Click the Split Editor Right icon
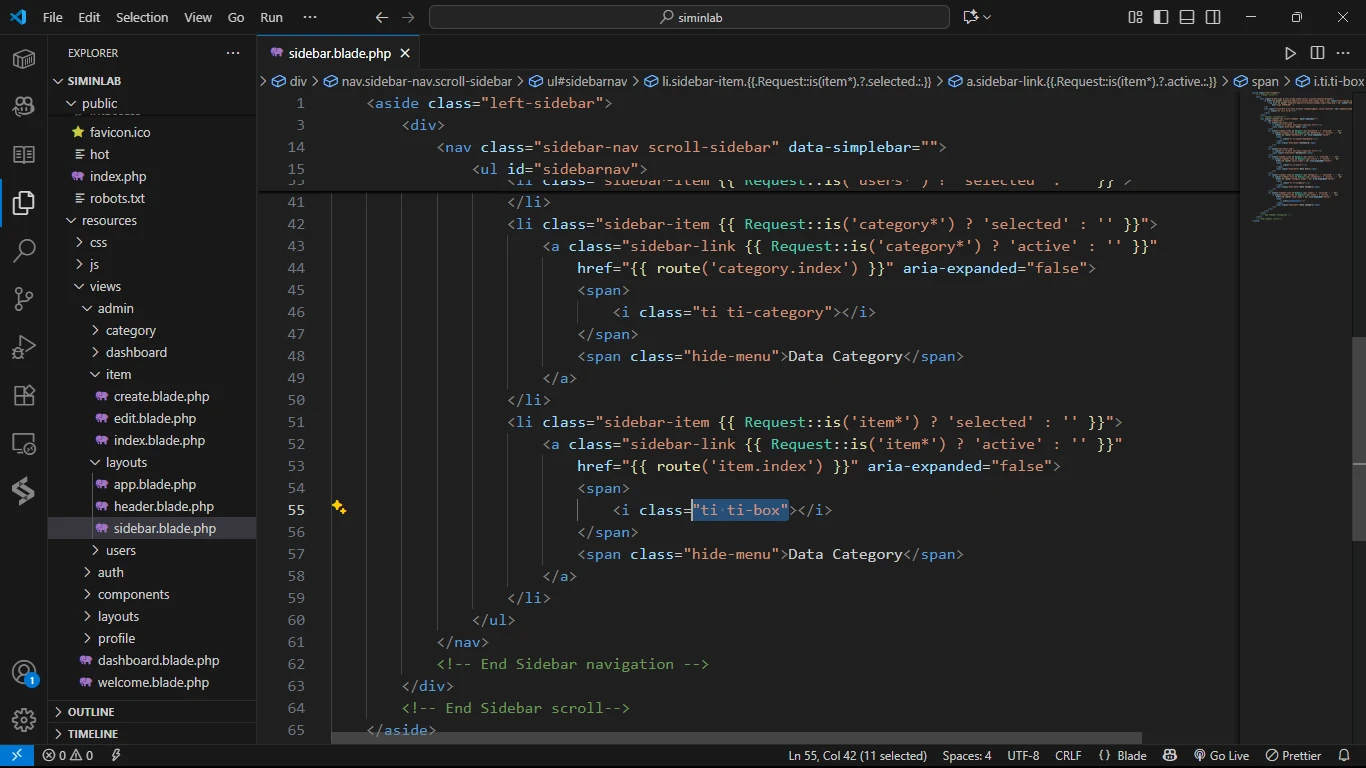This screenshot has height=768, width=1366. [1317, 53]
